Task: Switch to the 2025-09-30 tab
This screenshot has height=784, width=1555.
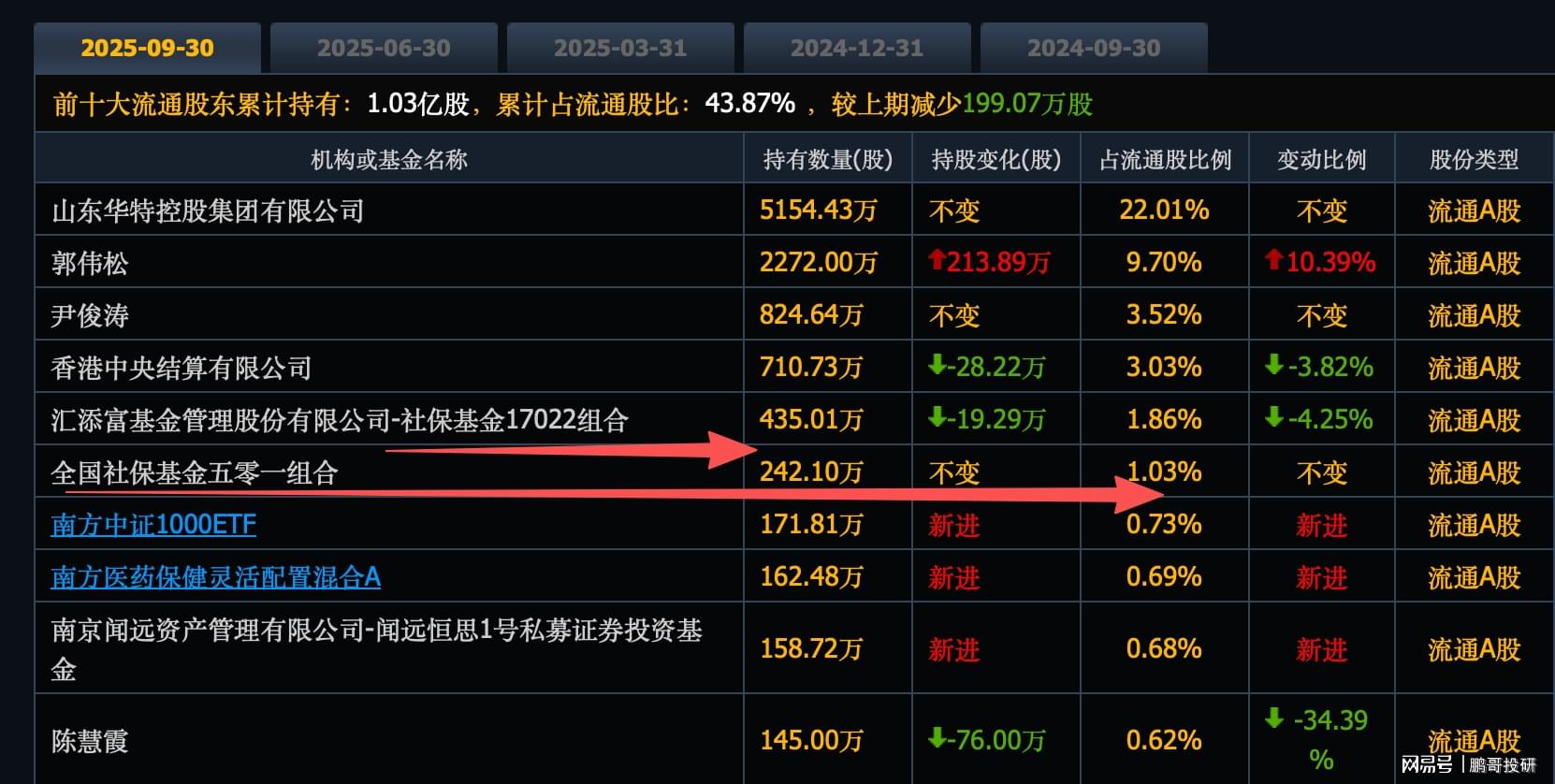Action: pyautogui.click(x=147, y=48)
